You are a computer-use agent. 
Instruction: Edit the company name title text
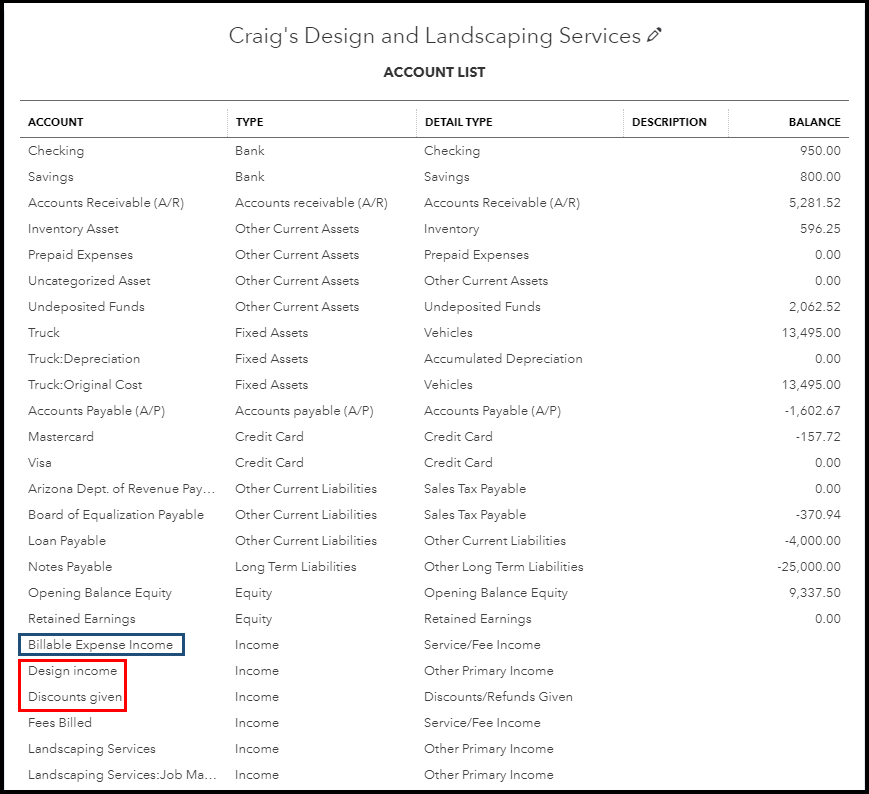pos(434,36)
